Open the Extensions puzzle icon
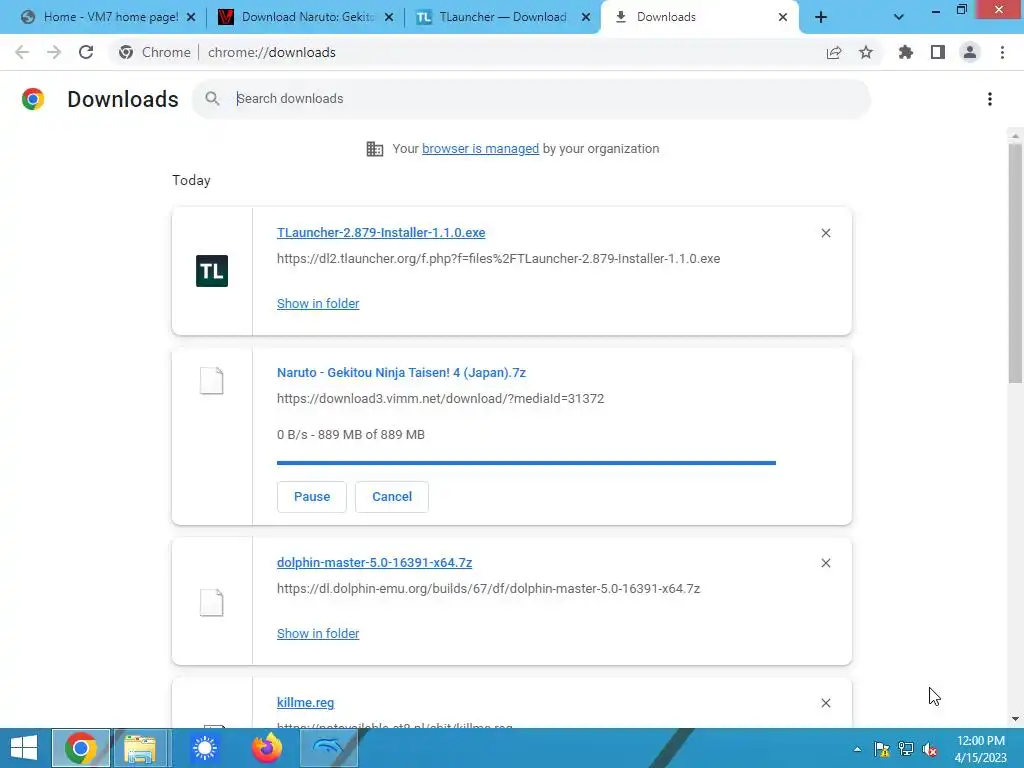Screen dimensions: 1024x768 point(905,52)
